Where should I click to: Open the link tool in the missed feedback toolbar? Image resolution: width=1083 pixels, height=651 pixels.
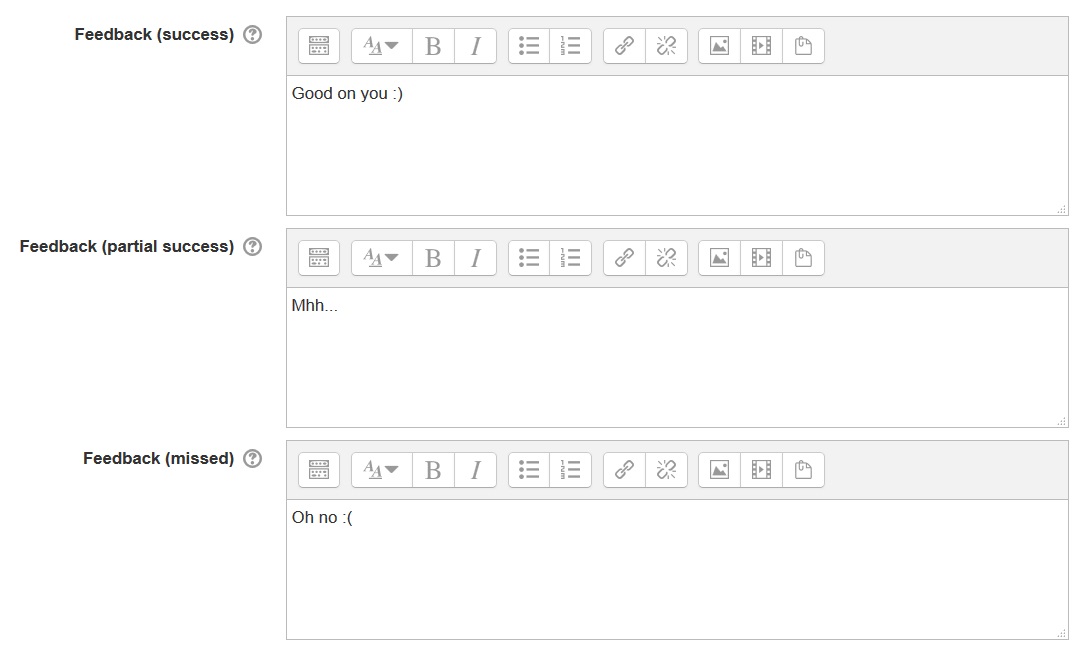[623, 469]
